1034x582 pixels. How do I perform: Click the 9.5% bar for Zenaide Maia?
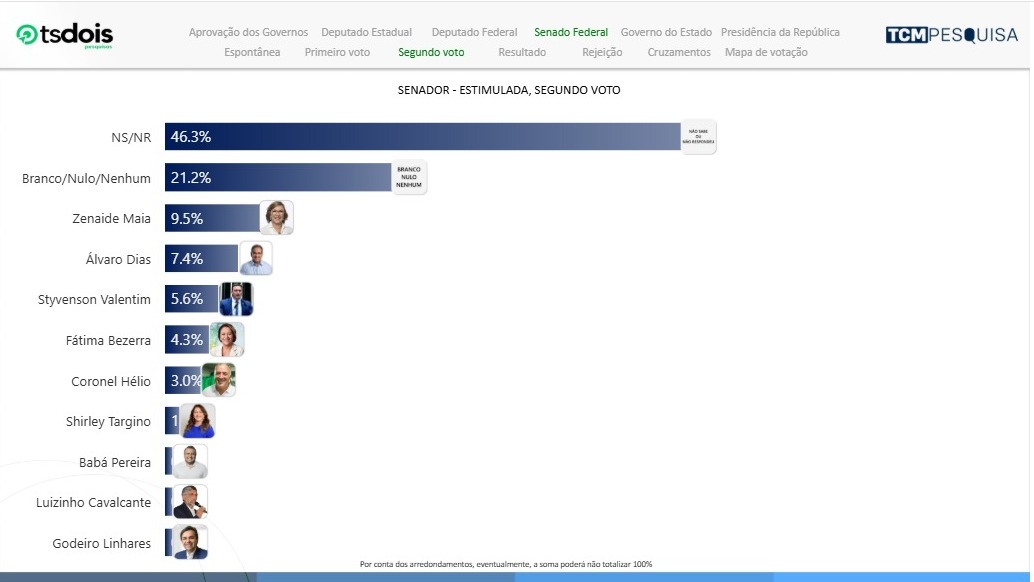[212, 218]
